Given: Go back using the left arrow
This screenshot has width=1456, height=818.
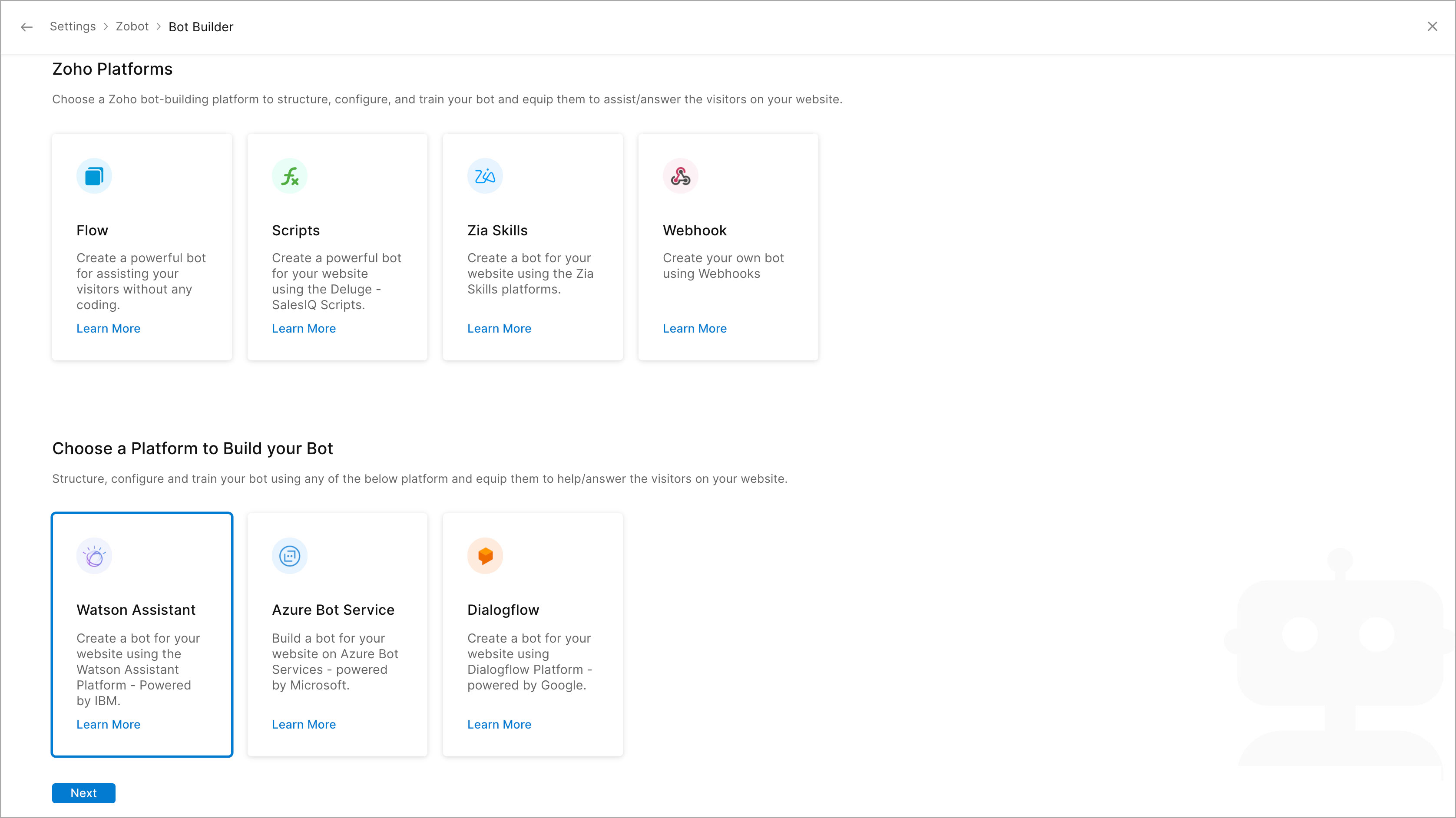Looking at the screenshot, I should pyautogui.click(x=26, y=27).
